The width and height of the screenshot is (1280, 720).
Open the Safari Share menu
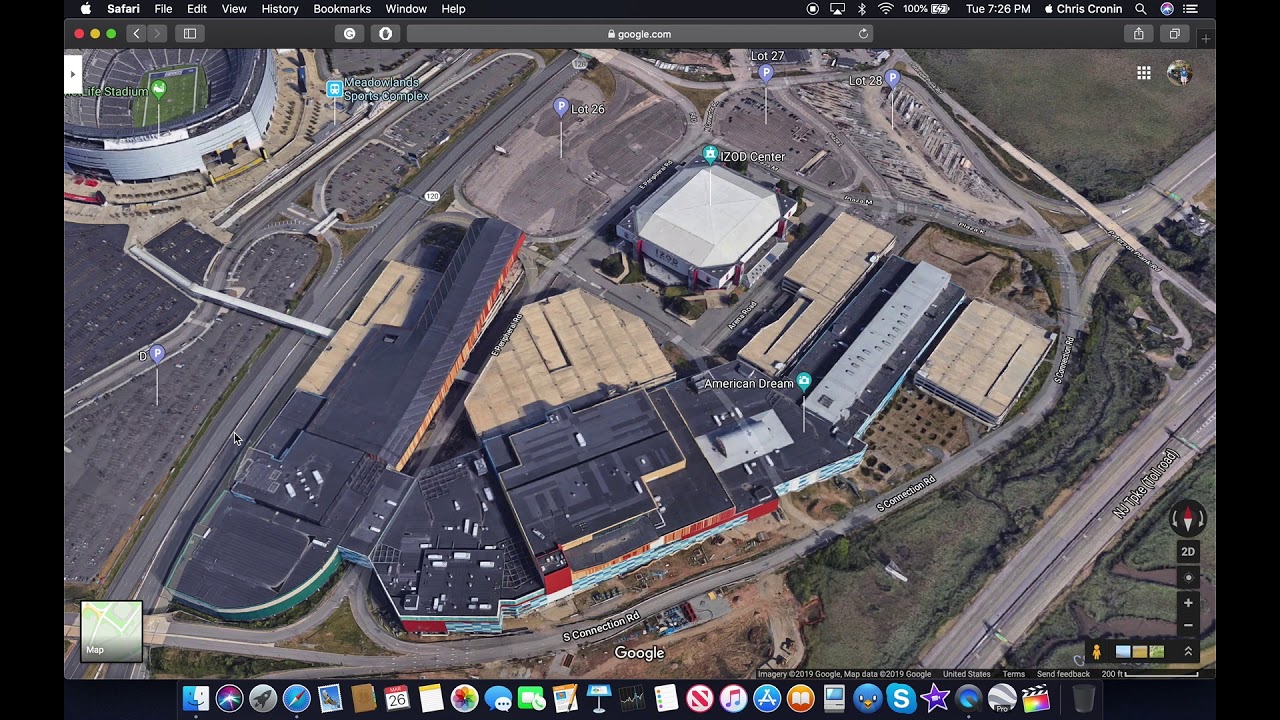coord(1138,34)
